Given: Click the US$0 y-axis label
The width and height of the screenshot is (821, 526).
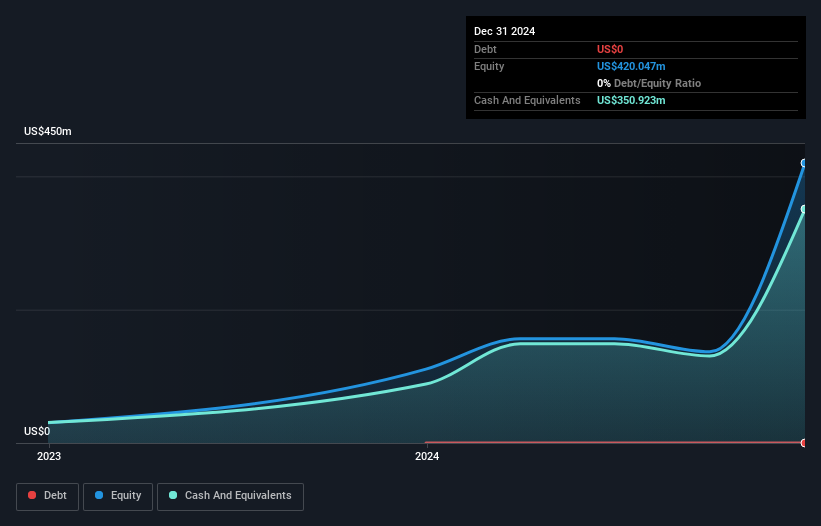Looking at the screenshot, I should [37, 431].
